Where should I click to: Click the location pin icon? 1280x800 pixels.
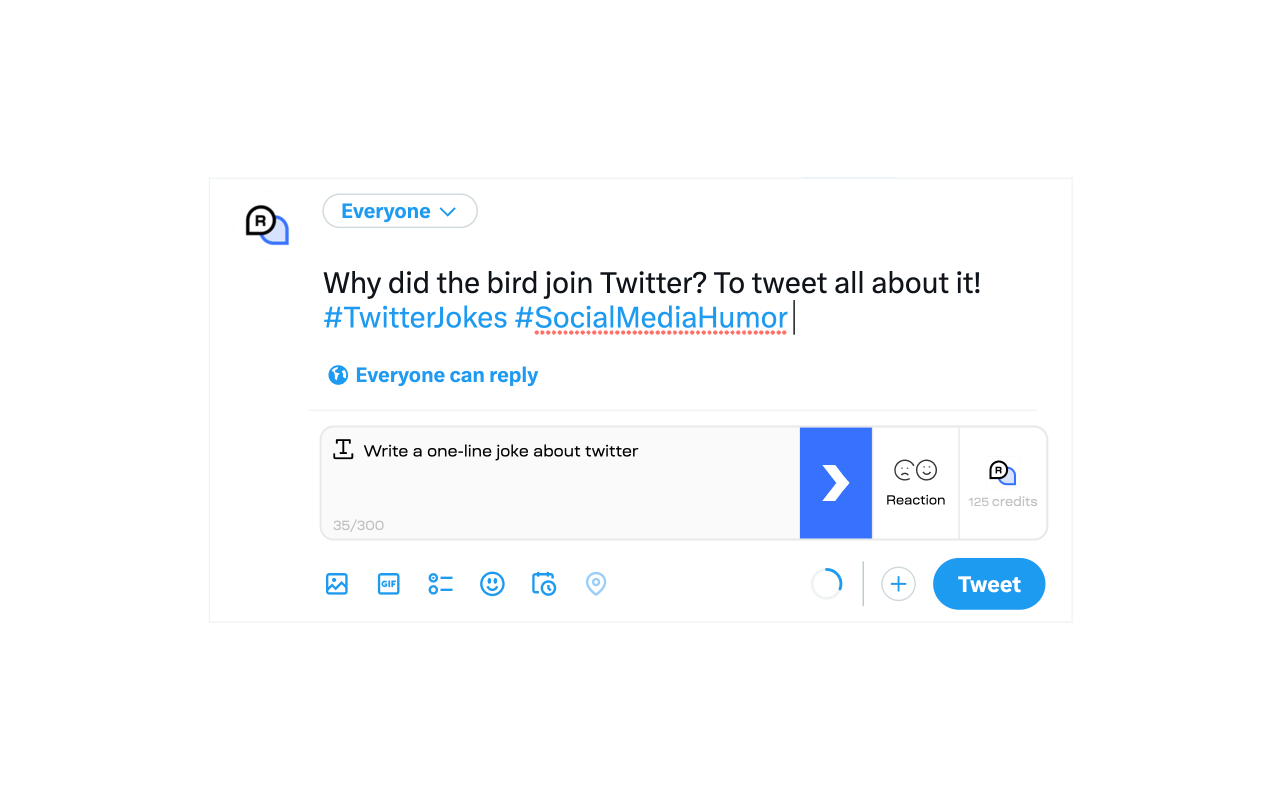coord(596,584)
